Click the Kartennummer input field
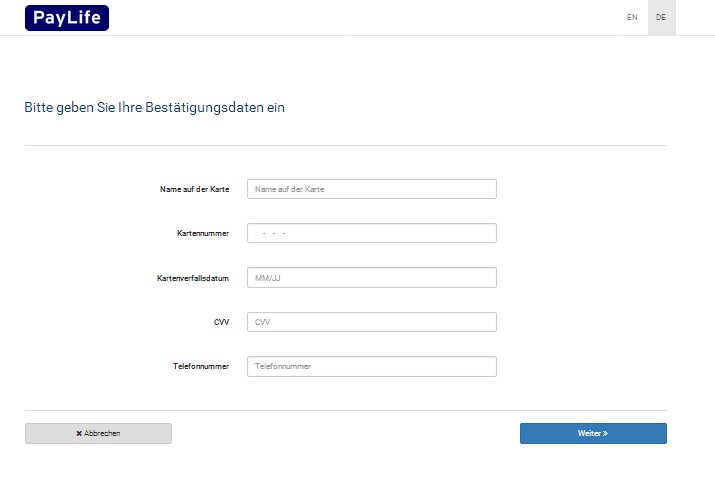The image size is (715, 488). click(x=372, y=233)
